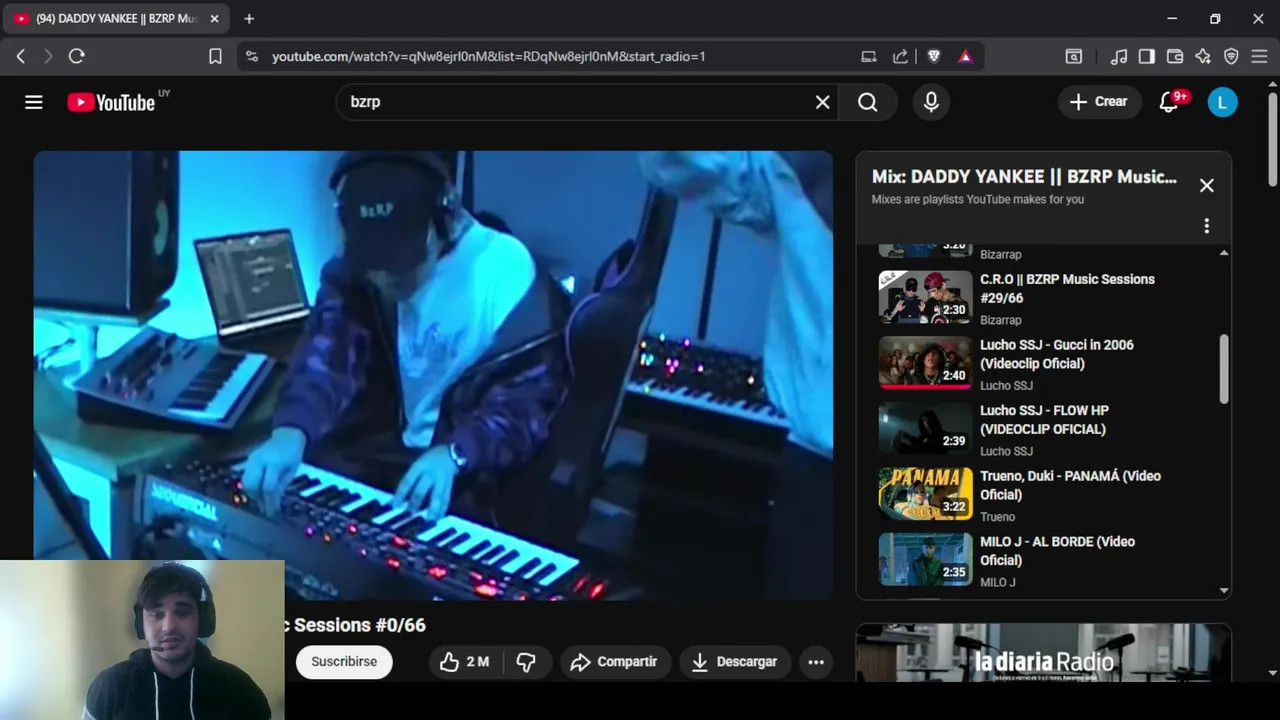The width and height of the screenshot is (1280, 720).
Task: Play Trueno, Duki - PANAMÁ video
Action: [1040, 495]
